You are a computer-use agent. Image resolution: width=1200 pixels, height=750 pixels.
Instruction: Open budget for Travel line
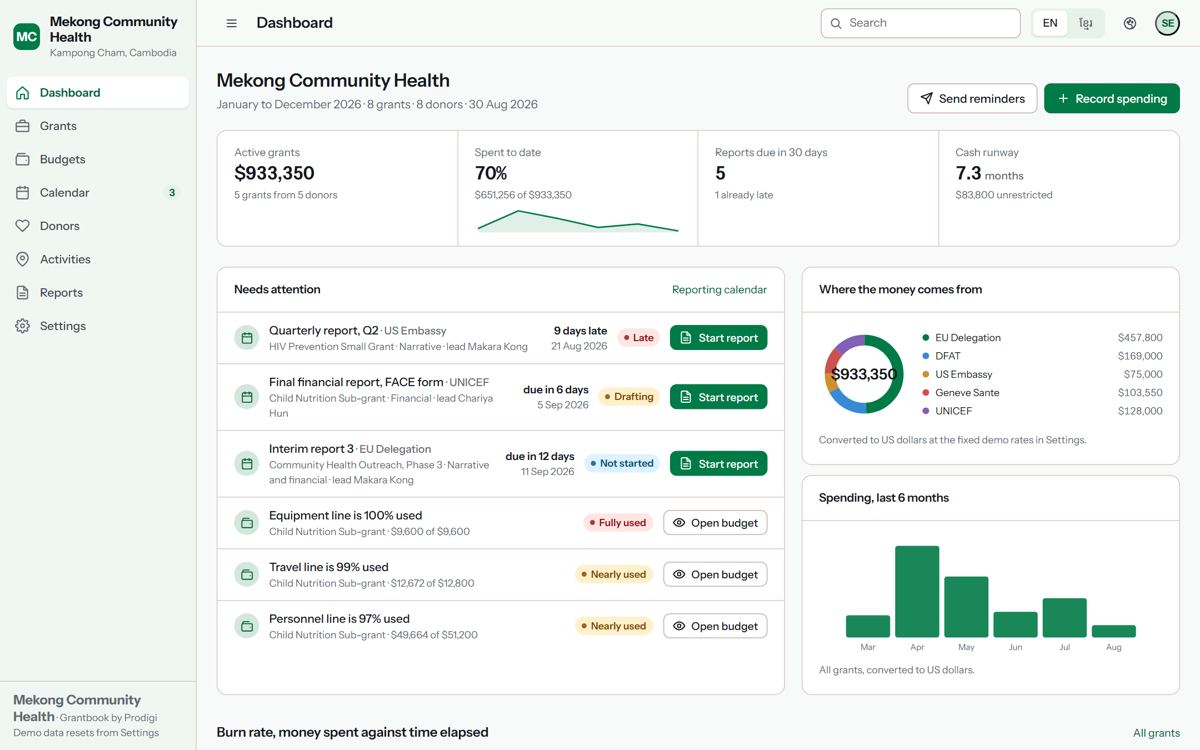click(x=715, y=575)
